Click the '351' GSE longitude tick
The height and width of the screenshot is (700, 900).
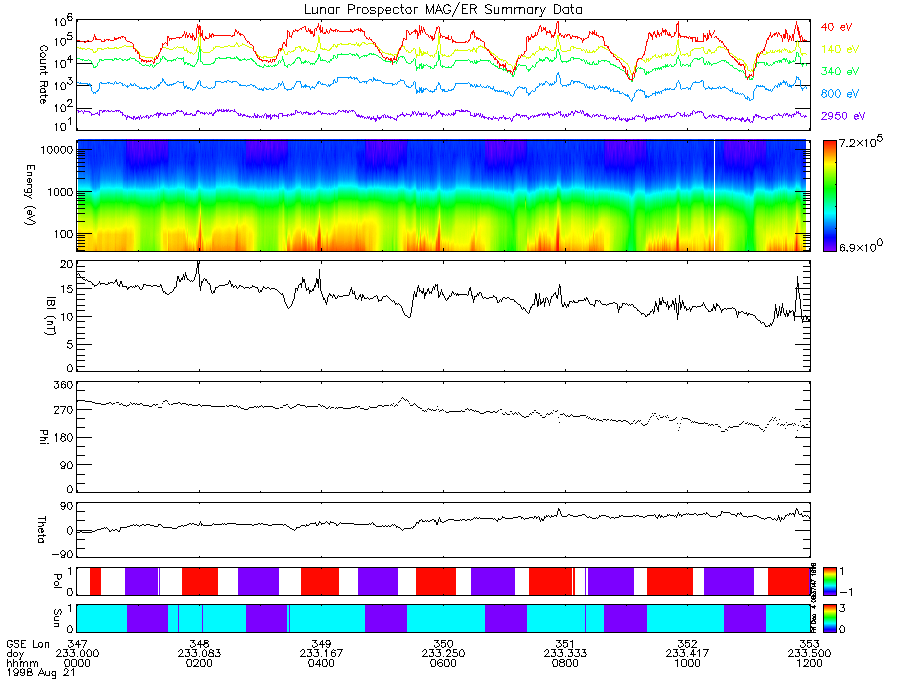point(565,644)
